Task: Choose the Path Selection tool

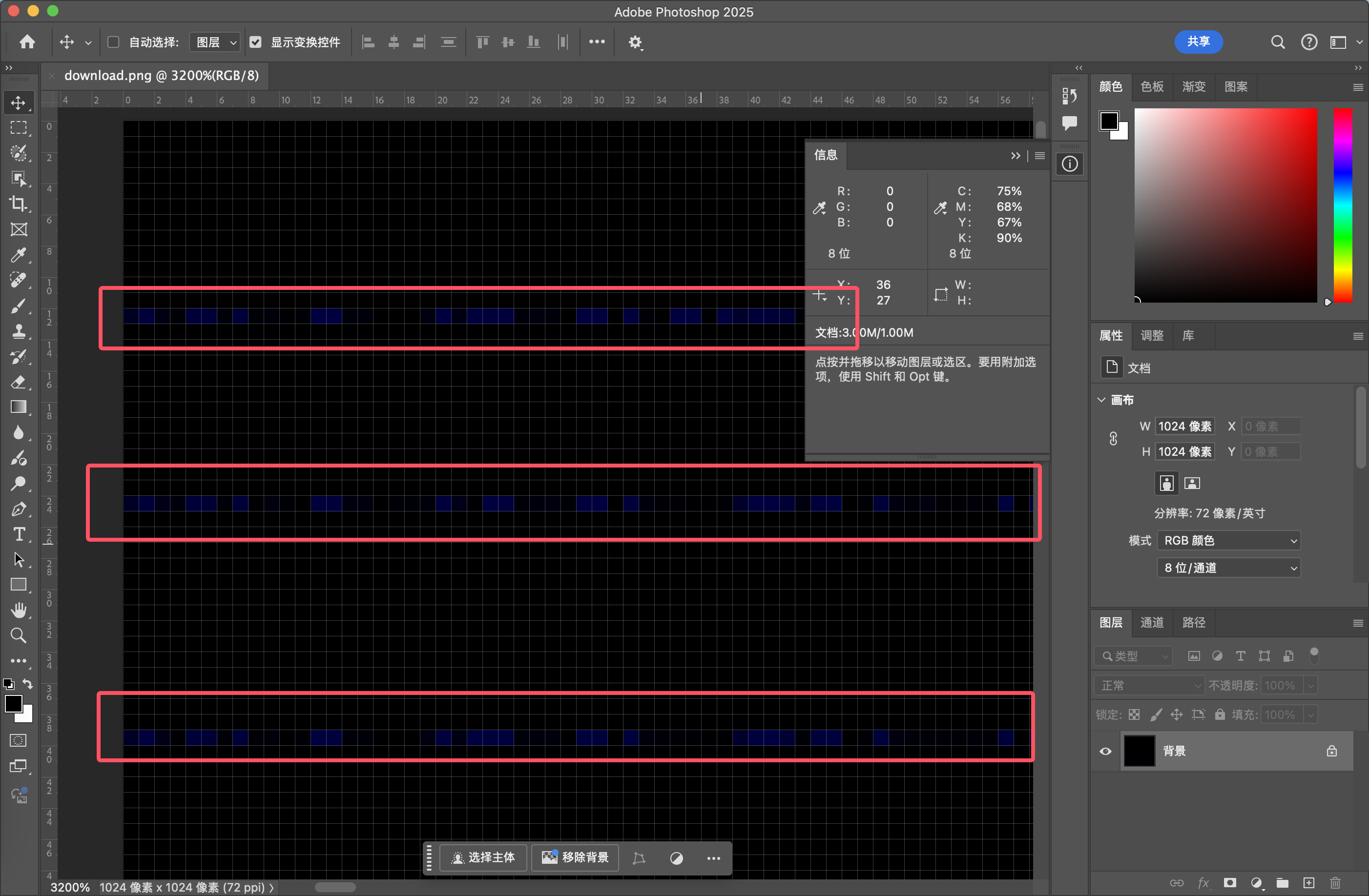Action: coord(19,560)
